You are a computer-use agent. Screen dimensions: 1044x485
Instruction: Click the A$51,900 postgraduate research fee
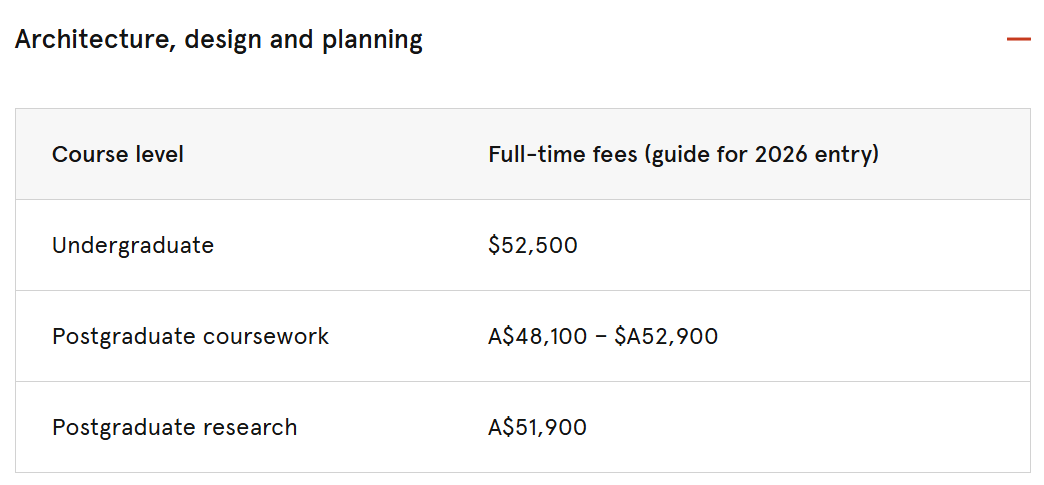tap(537, 427)
